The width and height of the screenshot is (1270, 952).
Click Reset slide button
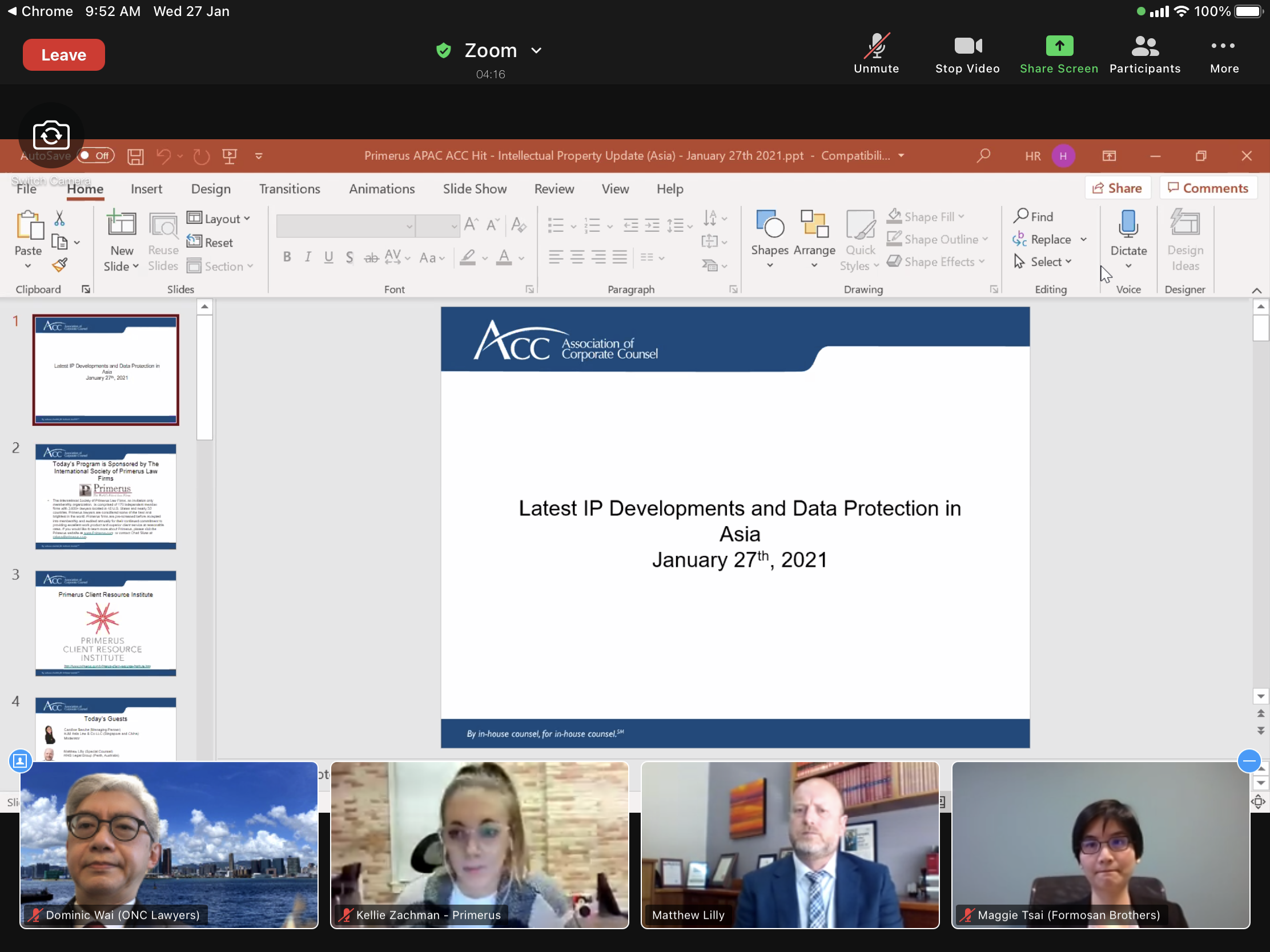pyautogui.click(x=211, y=242)
